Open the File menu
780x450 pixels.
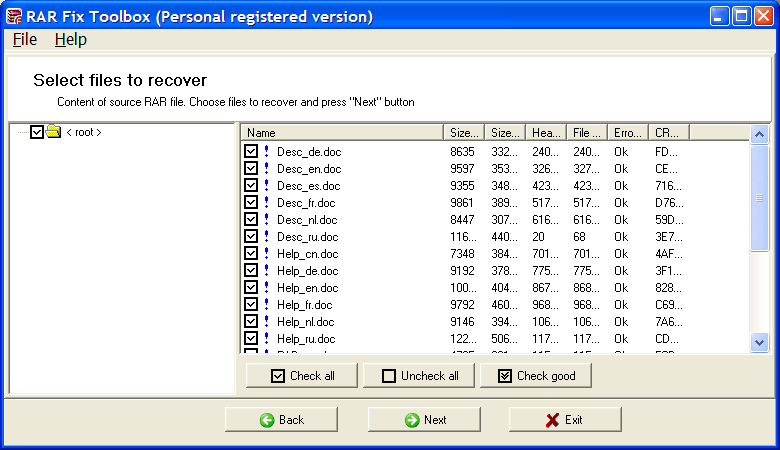[x=25, y=39]
